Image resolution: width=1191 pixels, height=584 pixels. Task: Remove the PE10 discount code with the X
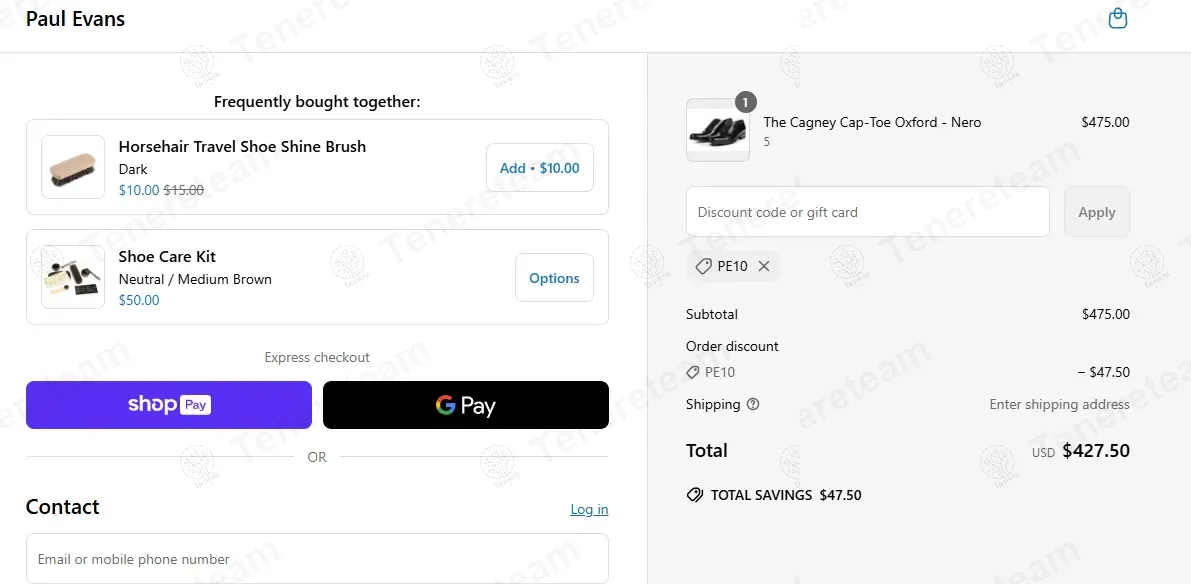(x=764, y=266)
